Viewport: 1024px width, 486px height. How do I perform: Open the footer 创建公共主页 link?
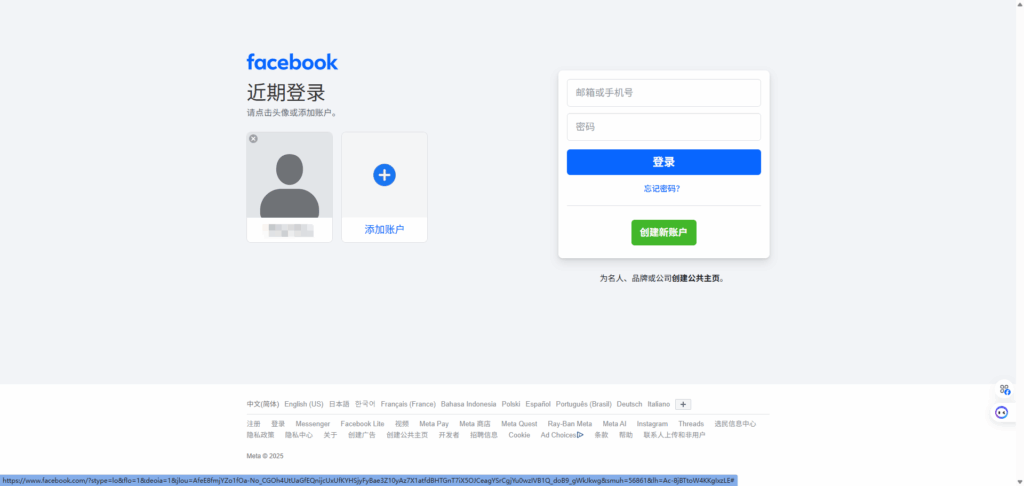click(407, 435)
